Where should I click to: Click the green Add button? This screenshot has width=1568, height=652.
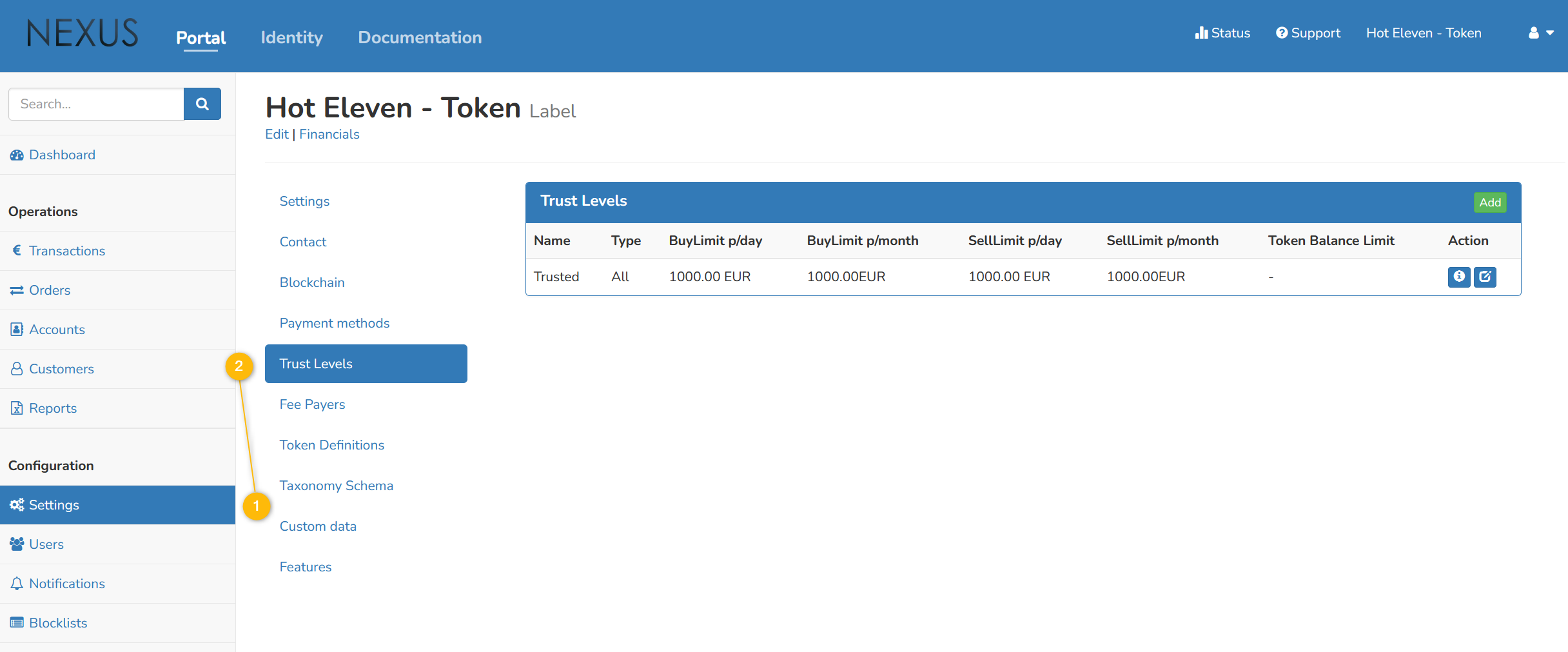(x=1489, y=203)
